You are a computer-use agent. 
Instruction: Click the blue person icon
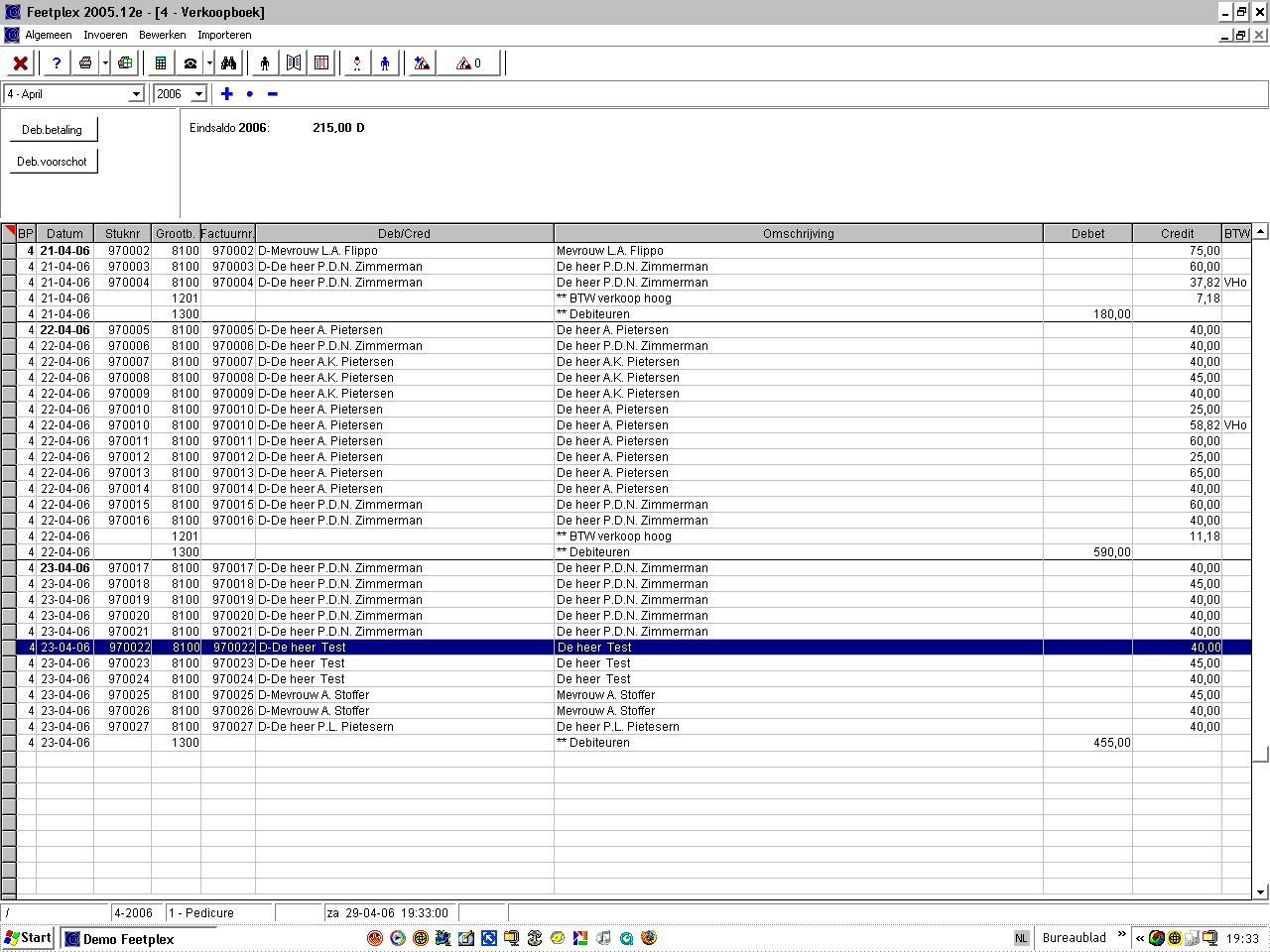(385, 63)
